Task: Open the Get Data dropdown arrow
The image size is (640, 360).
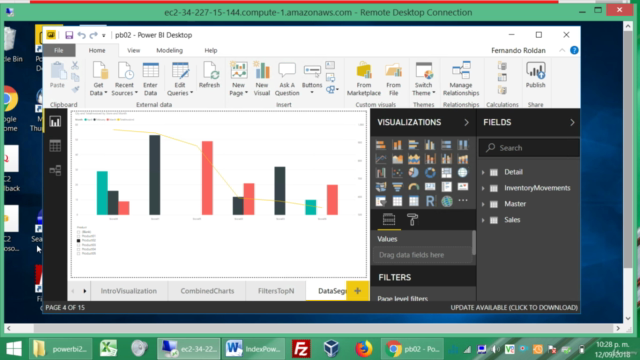Action: [x=105, y=93]
